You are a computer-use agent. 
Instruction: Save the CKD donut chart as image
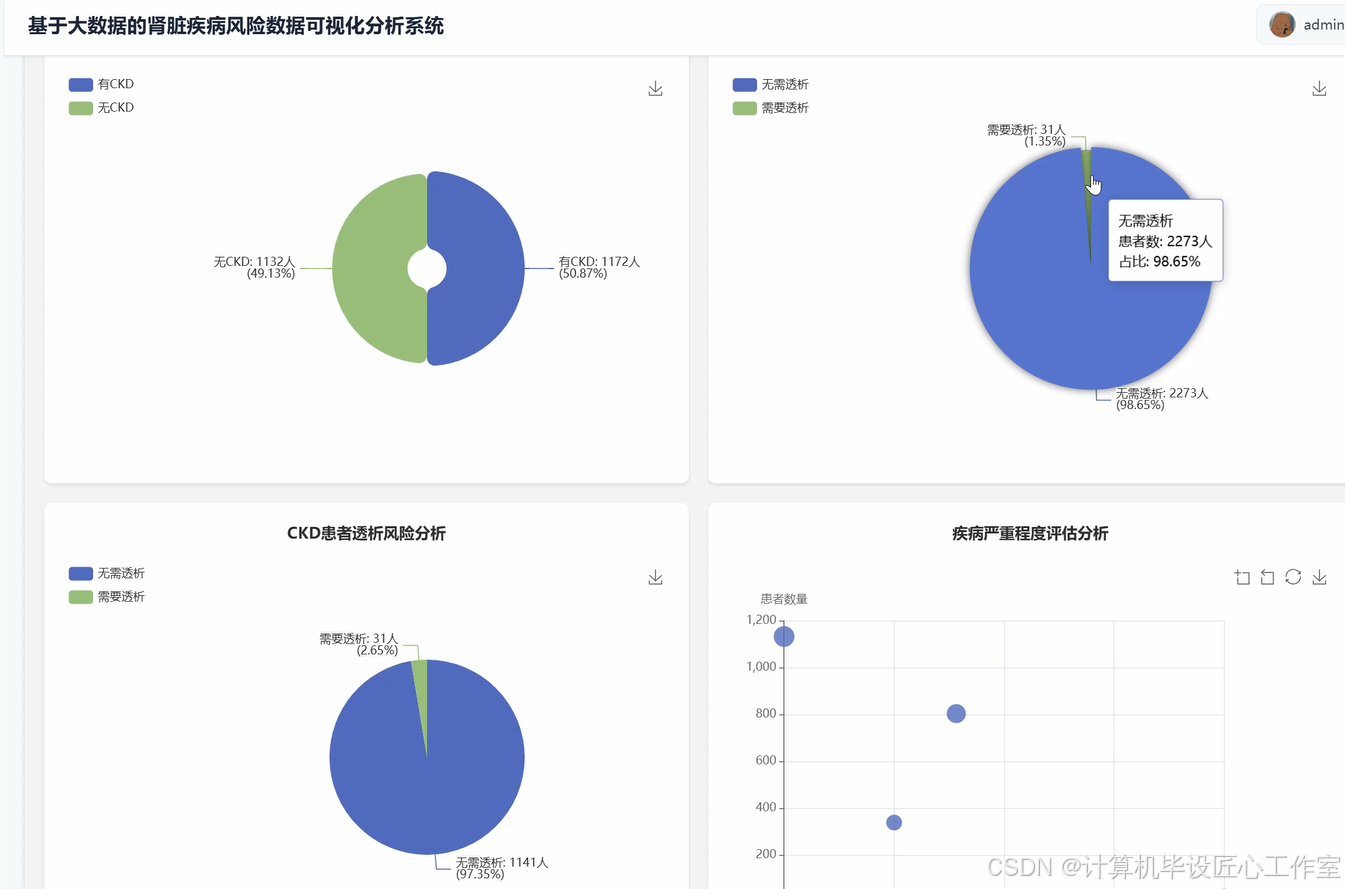(x=655, y=89)
